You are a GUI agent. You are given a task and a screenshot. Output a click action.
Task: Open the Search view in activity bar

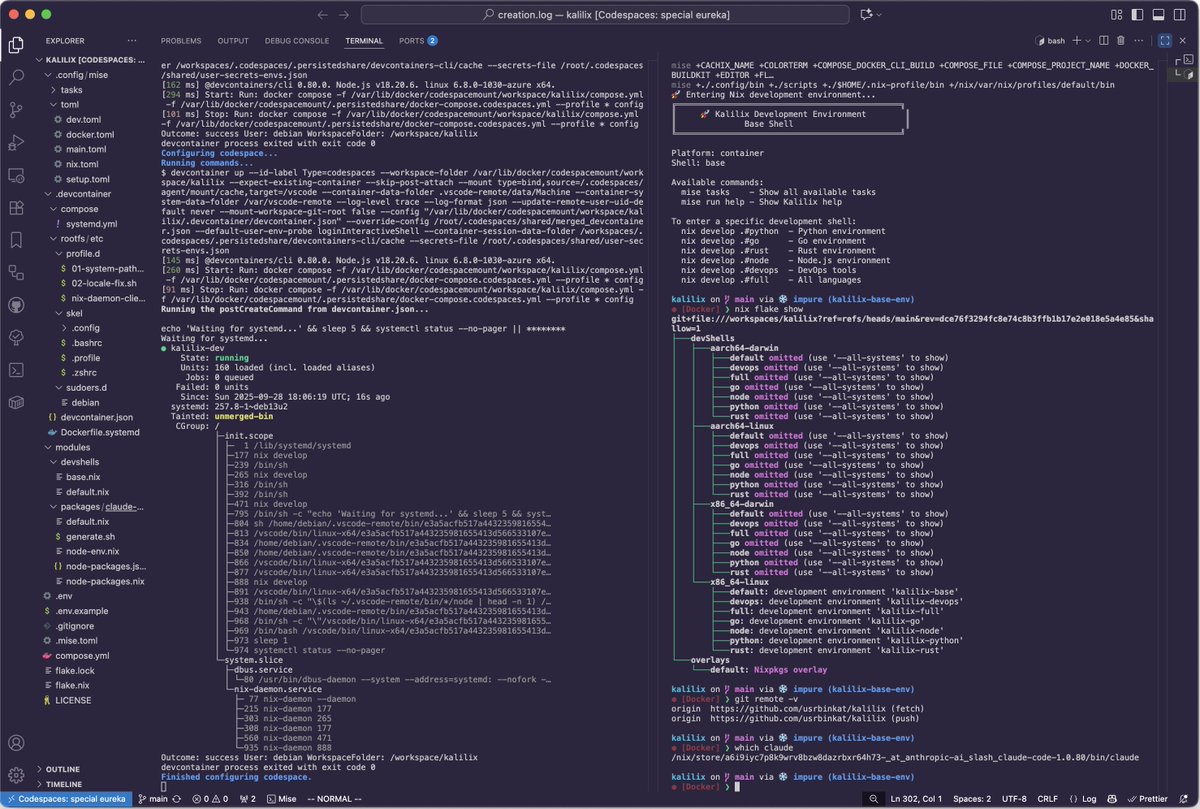point(16,77)
